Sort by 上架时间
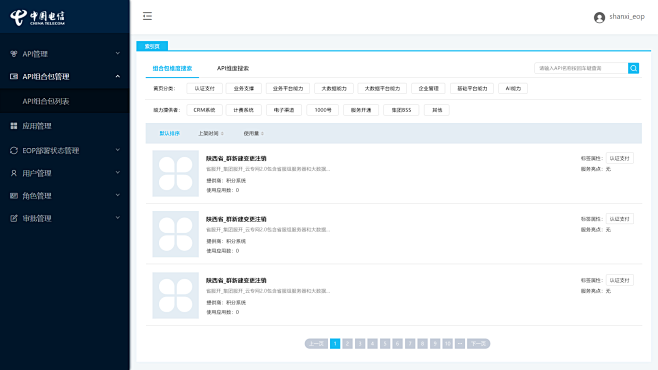This screenshot has height=370, width=658. 208,133
